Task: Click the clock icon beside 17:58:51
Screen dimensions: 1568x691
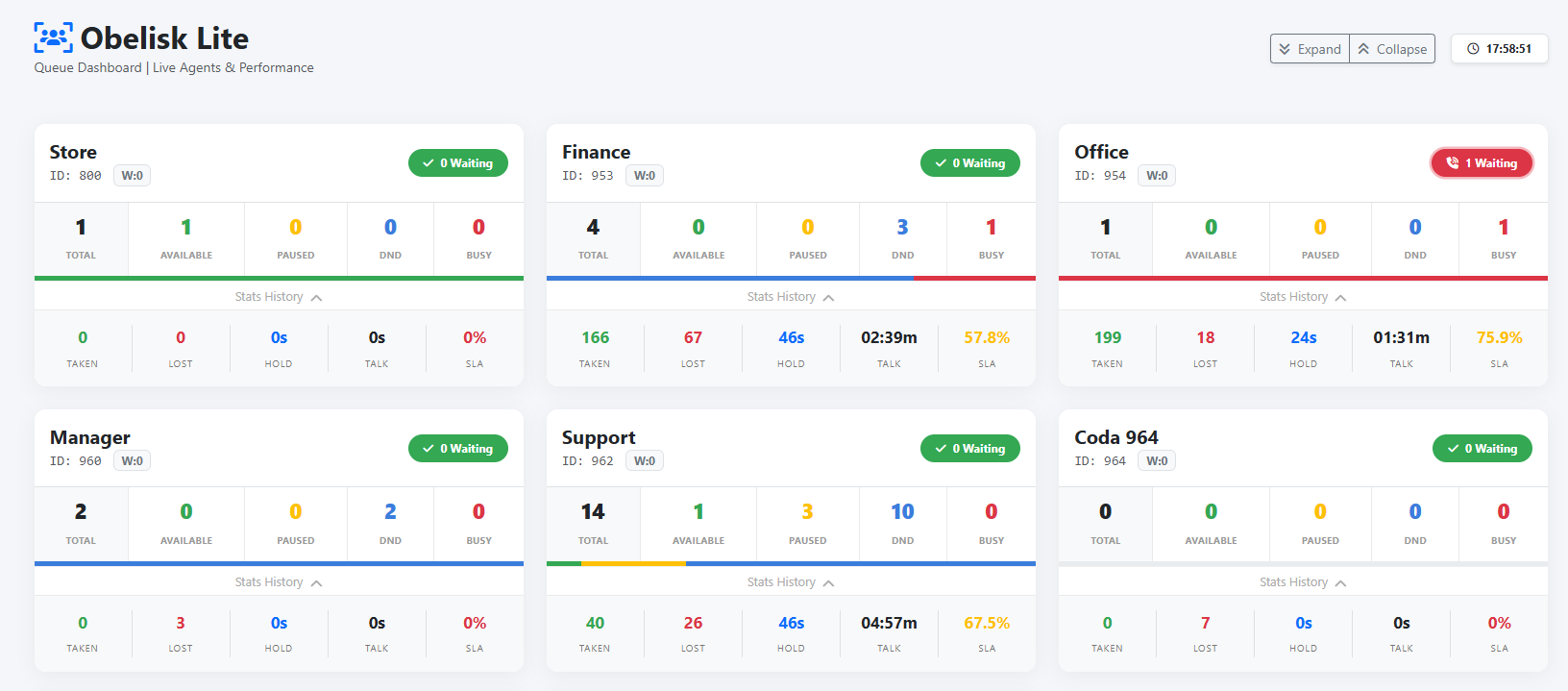Action: (x=1473, y=49)
